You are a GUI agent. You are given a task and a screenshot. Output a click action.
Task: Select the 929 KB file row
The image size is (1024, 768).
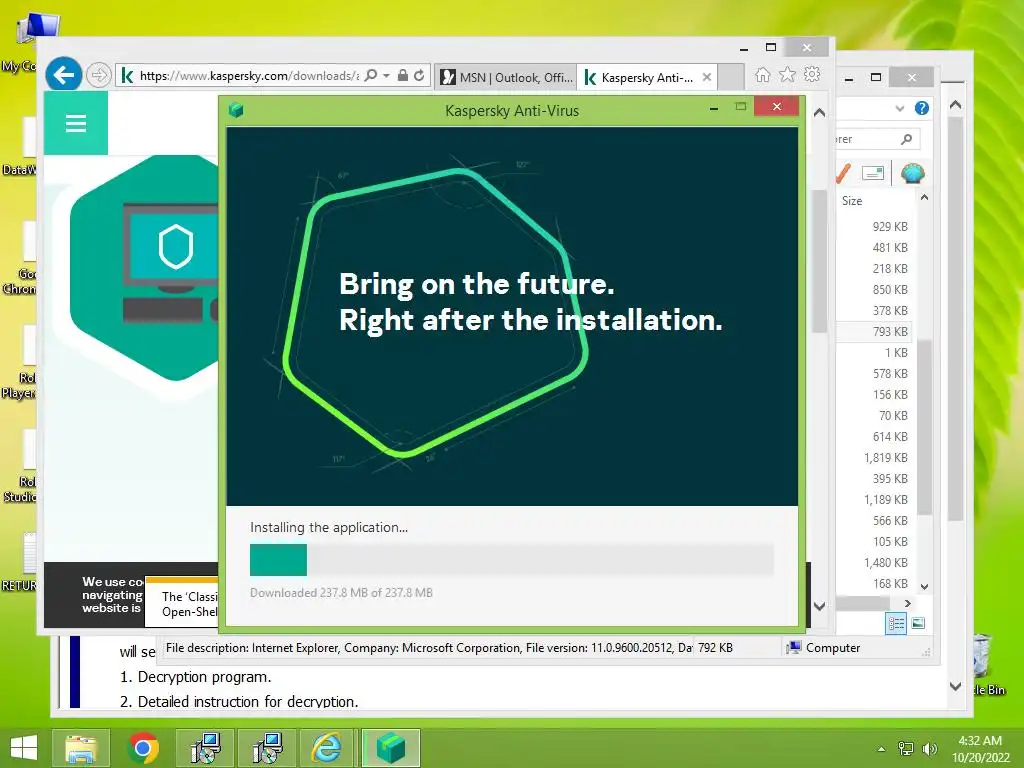[x=875, y=227]
